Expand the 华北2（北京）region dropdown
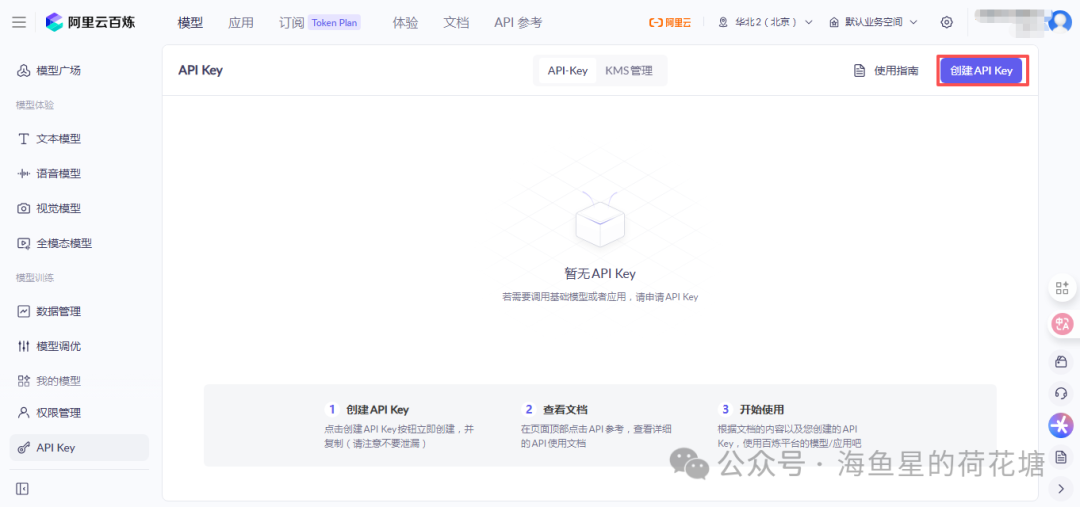 tap(765, 22)
